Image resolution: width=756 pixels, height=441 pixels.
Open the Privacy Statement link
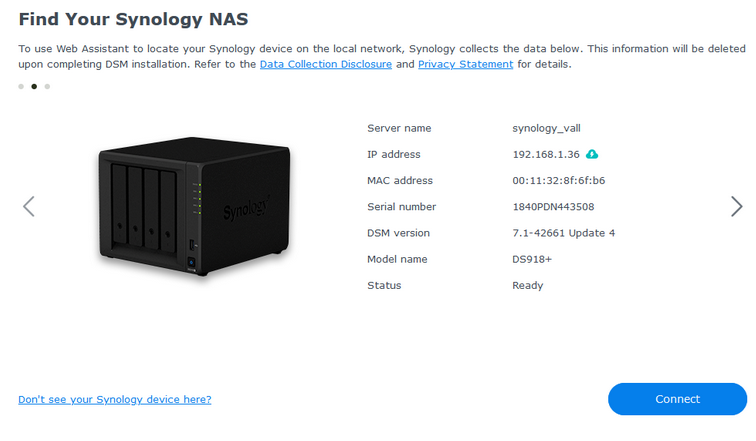coord(465,64)
